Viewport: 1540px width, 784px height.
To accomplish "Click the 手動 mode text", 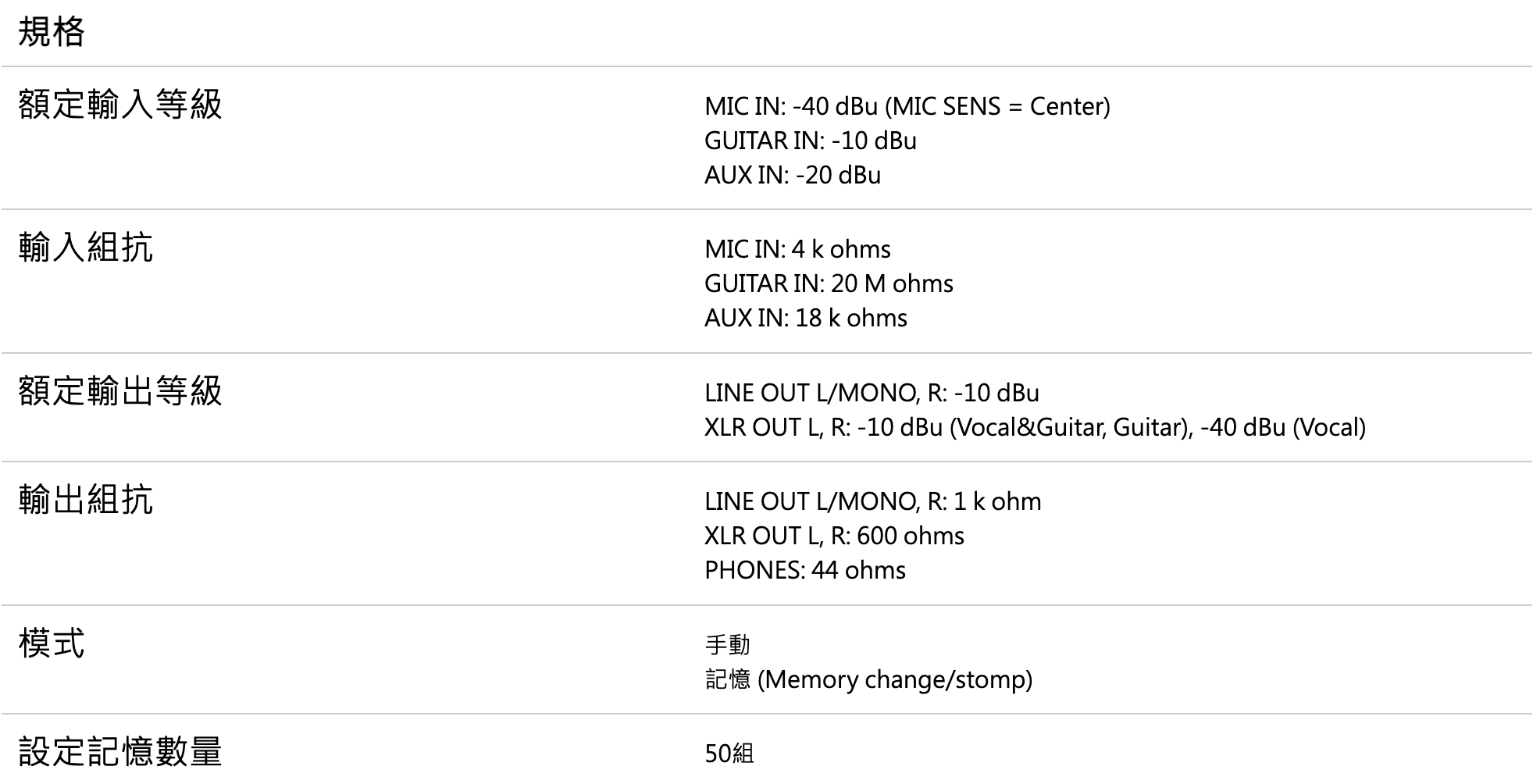I will click(727, 645).
